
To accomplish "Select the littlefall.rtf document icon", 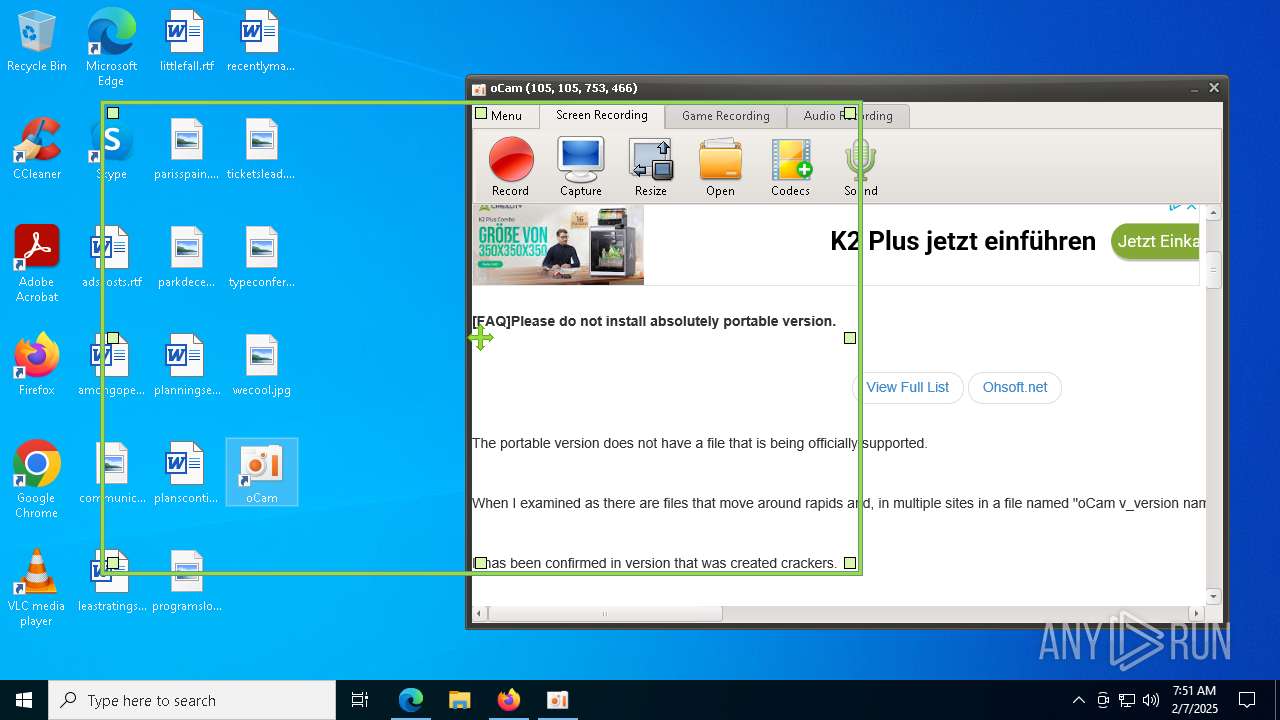I will pyautogui.click(x=187, y=42).
